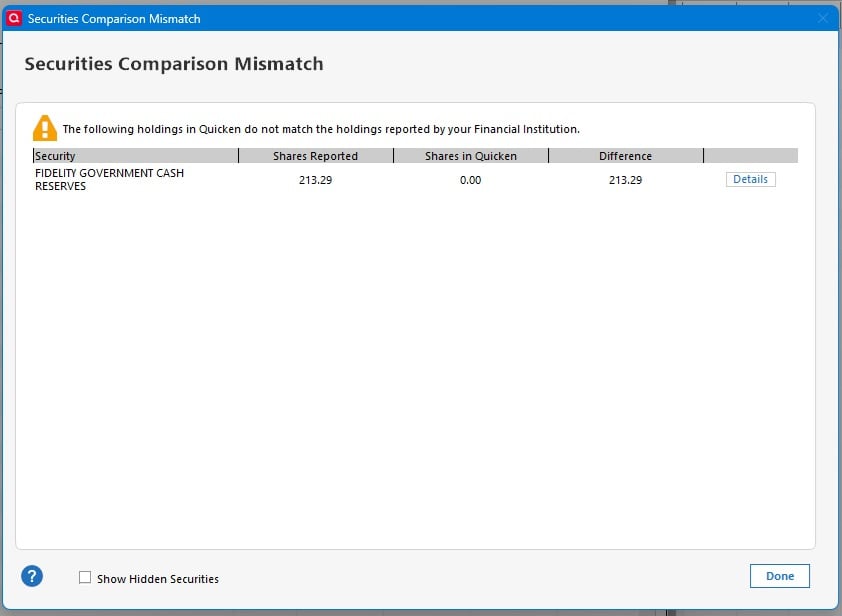842x616 pixels.
Task: Sort by the Difference column header
Action: point(626,156)
